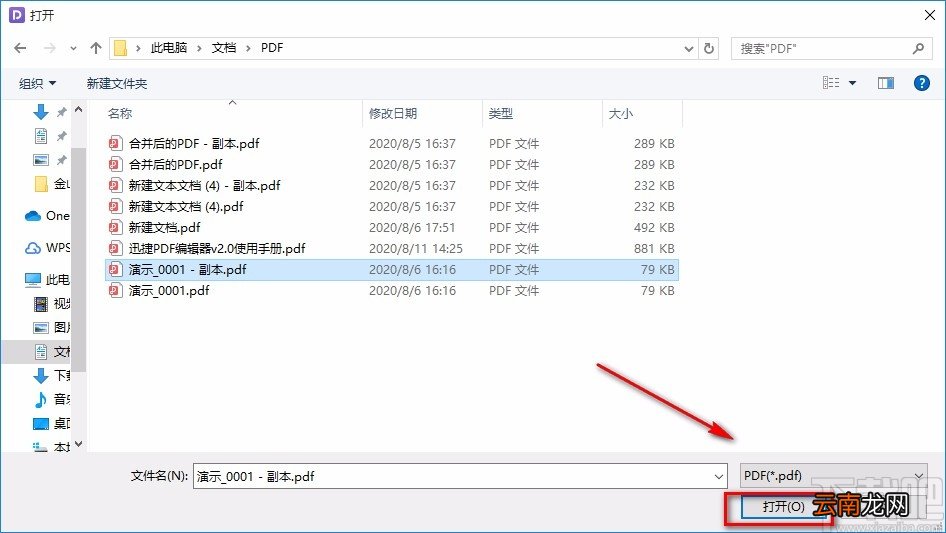Open pinned pictures in quick access
This screenshot has width=946, height=533.
click(40, 160)
